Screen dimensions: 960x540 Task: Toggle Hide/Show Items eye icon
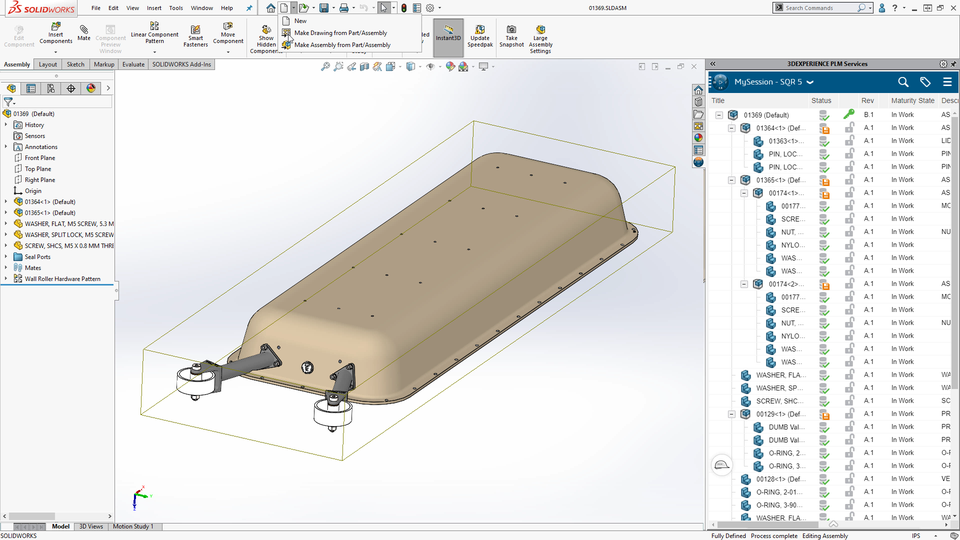click(430, 66)
